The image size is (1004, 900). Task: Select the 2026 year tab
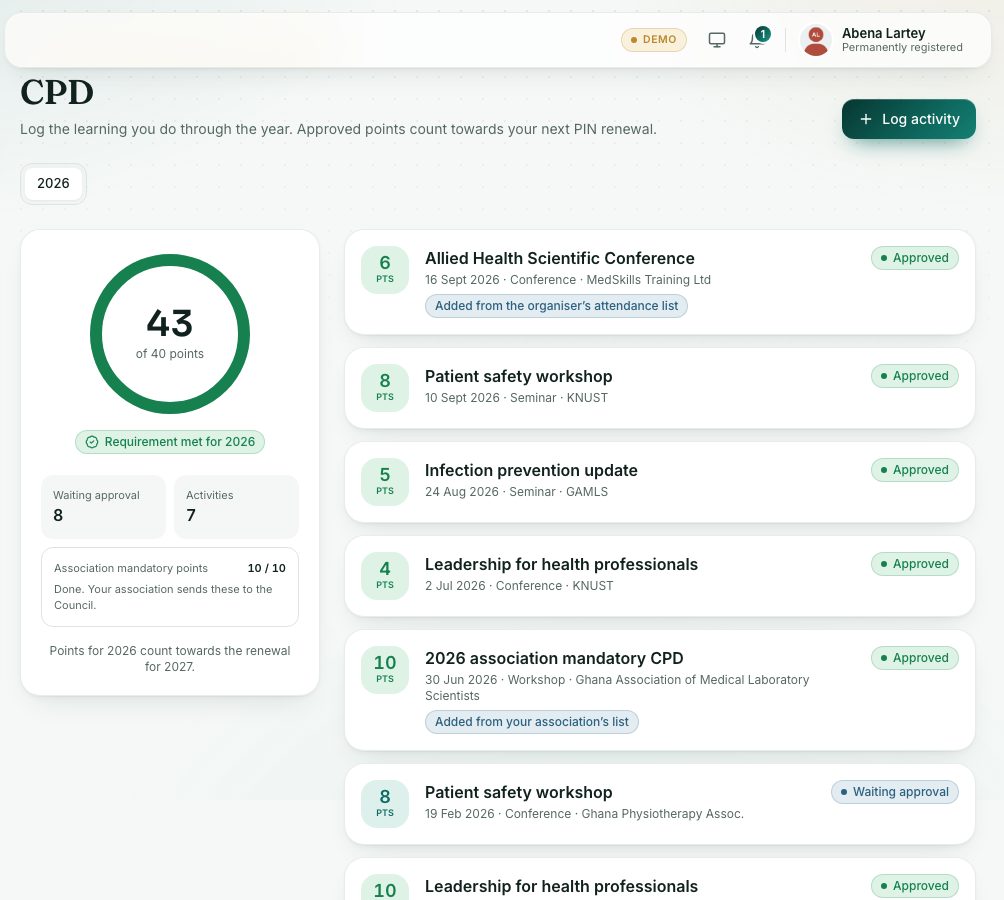click(53, 184)
